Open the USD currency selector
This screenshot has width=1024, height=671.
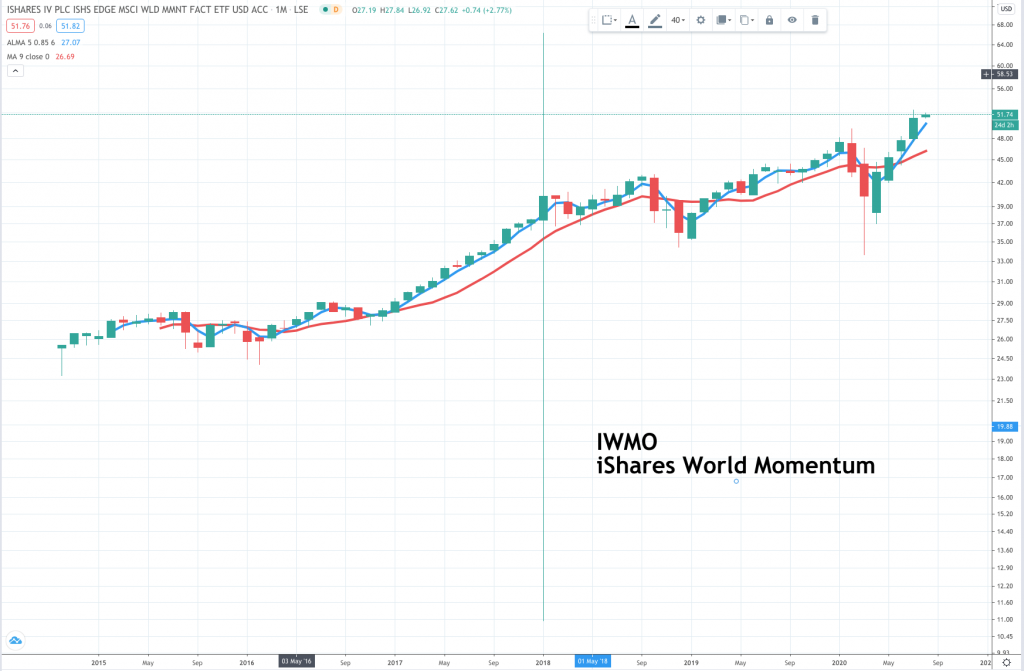1006,8
